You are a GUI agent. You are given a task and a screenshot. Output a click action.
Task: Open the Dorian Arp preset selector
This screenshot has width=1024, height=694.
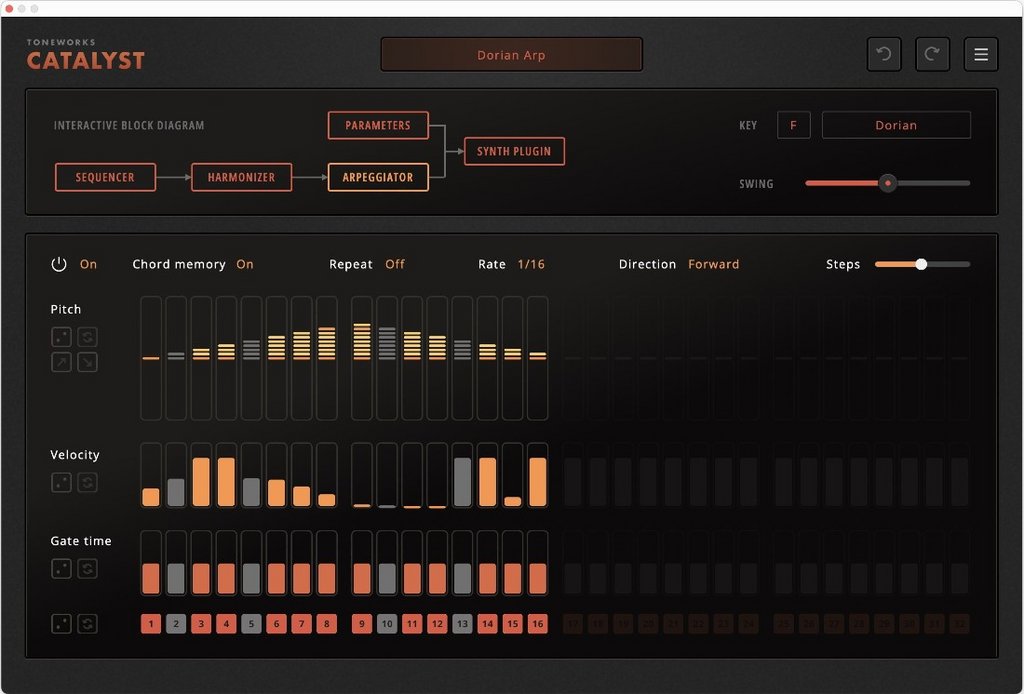click(x=511, y=54)
